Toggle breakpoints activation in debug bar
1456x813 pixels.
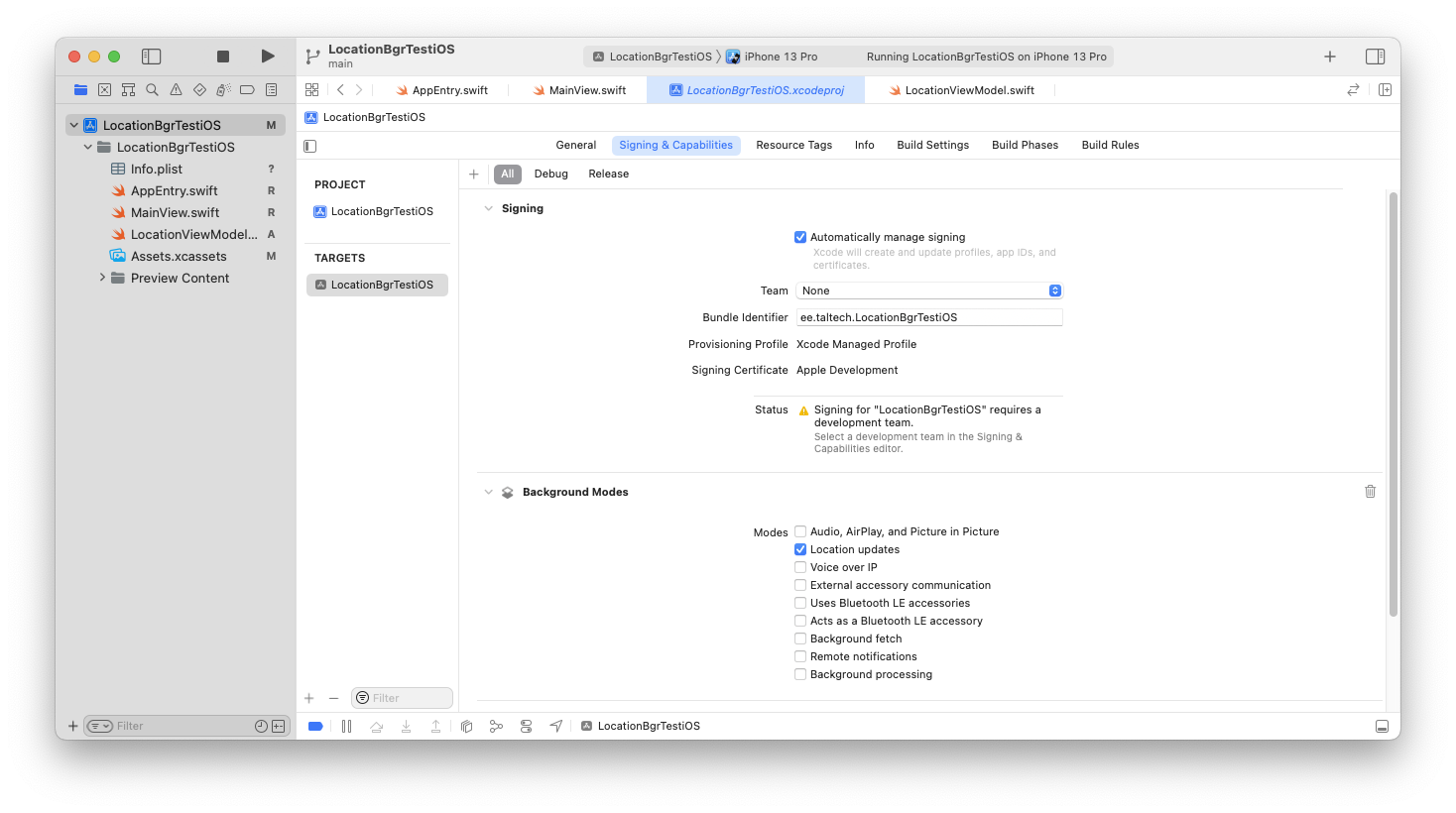click(315, 726)
